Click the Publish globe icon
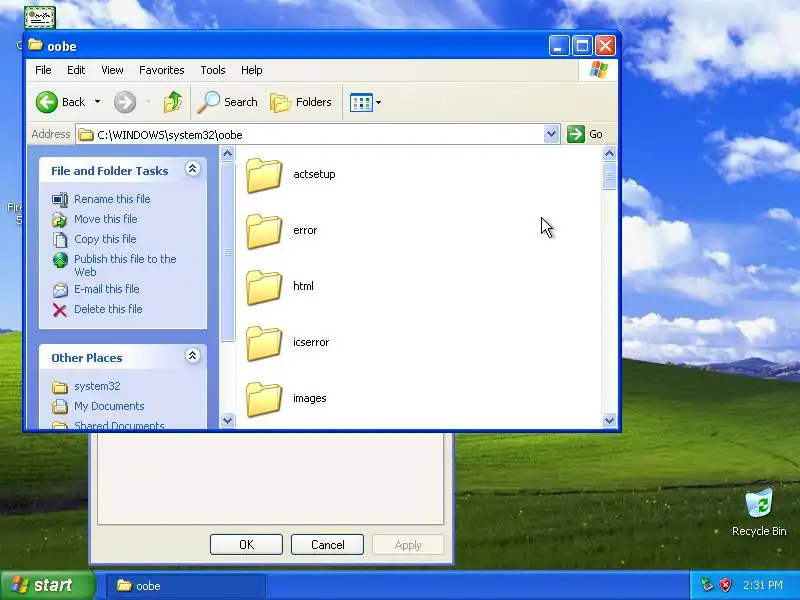 point(60,260)
